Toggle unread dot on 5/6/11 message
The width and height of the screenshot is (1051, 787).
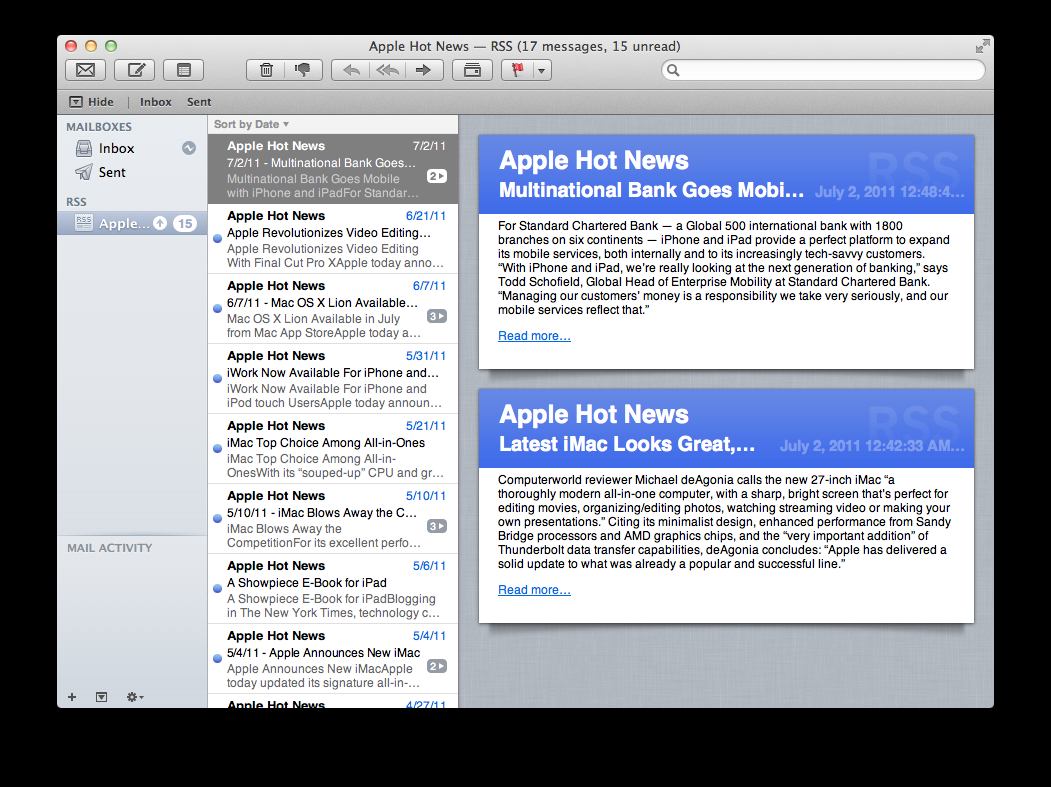tap(217, 589)
